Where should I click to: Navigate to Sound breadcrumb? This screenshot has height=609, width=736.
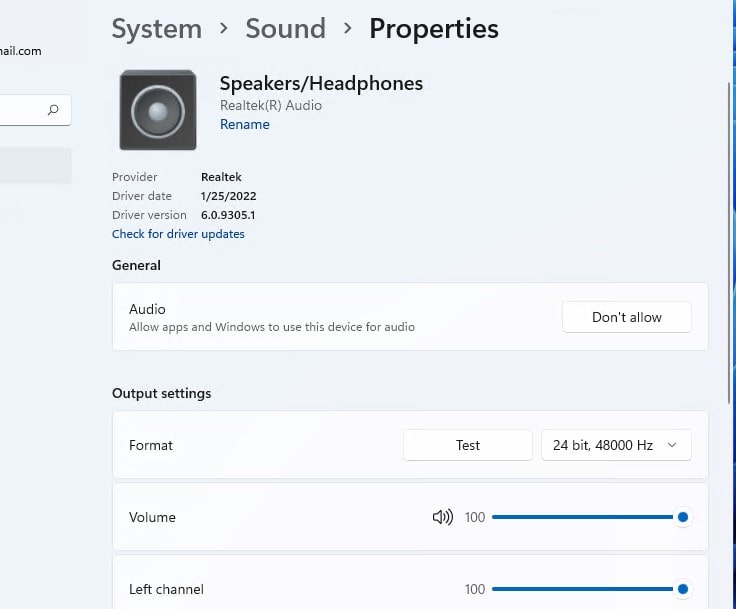click(x=285, y=29)
